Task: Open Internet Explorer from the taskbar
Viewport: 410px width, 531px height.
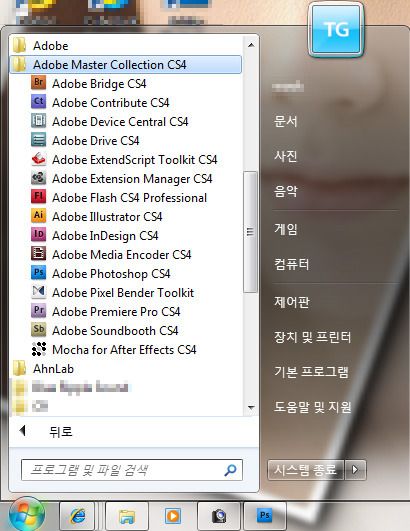Action: pyautogui.click(x=77, y=516)
